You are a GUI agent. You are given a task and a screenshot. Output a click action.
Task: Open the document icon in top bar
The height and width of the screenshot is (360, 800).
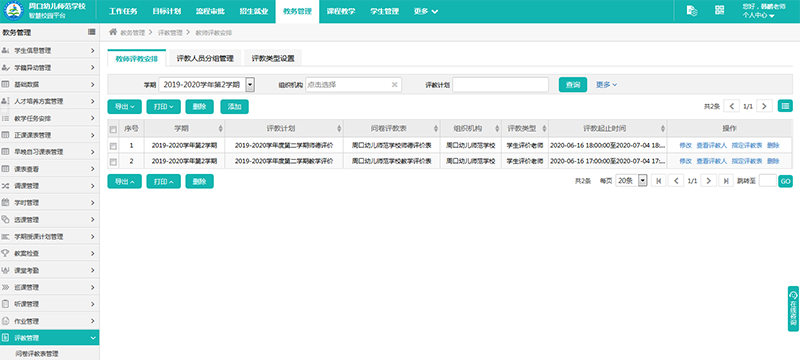coord(692,11)
